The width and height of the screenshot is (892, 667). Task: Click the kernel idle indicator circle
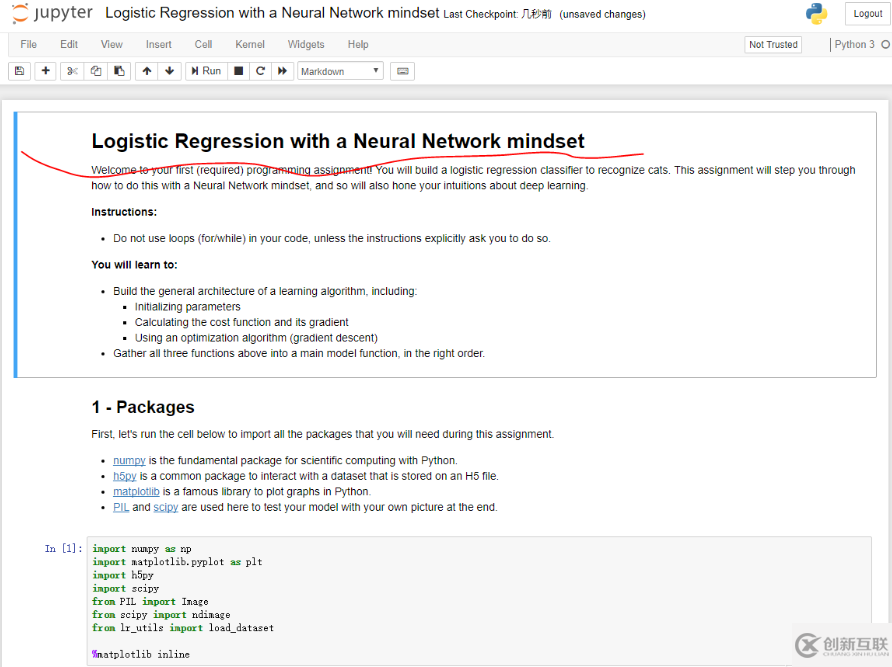pos(885,44)
